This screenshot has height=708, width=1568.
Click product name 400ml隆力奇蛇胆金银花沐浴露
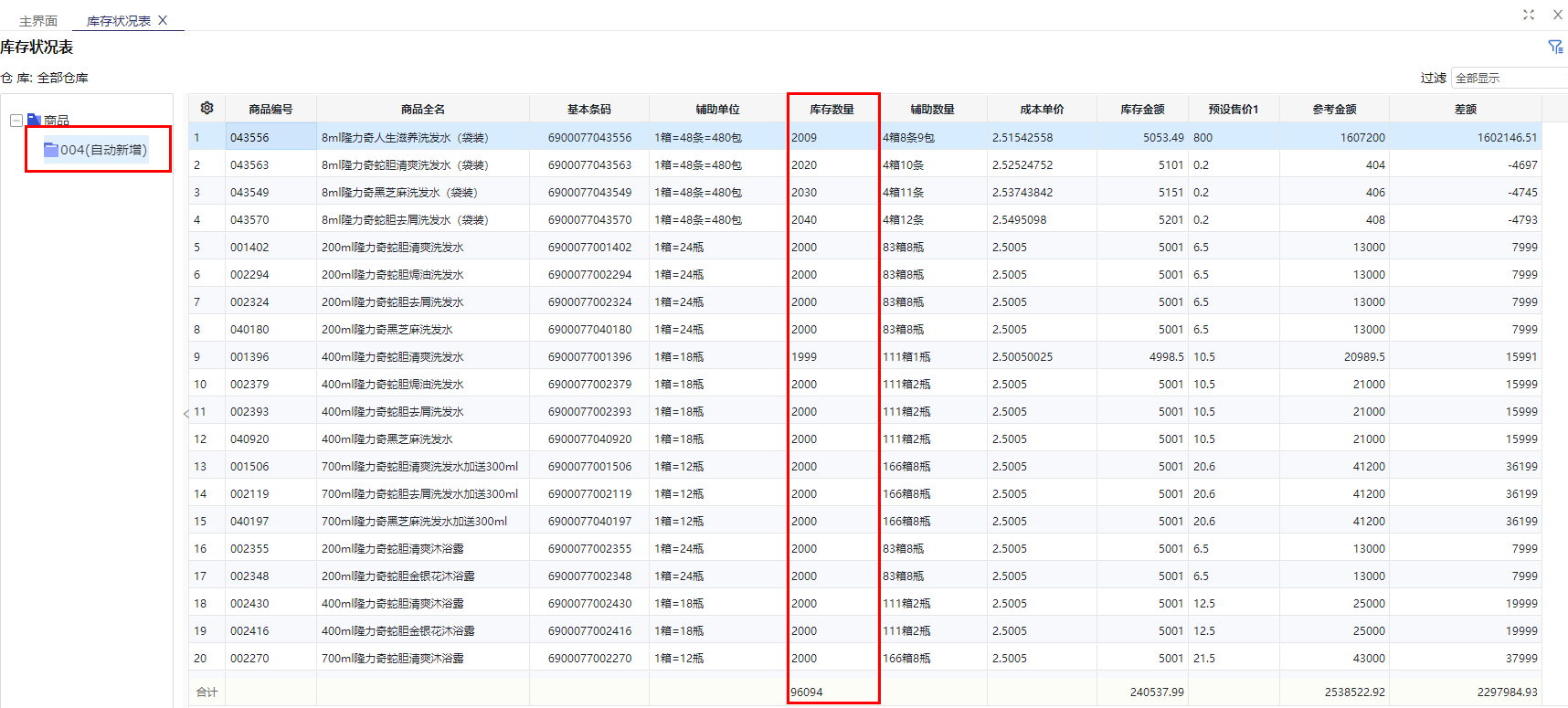[398, 630]
